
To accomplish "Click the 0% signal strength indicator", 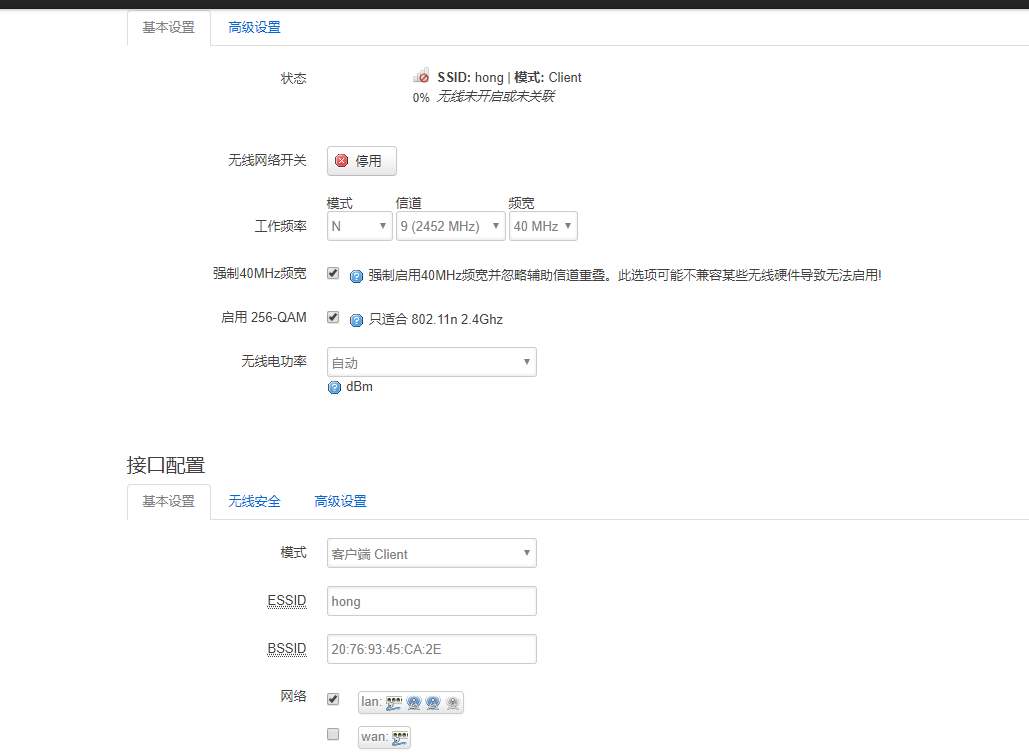I will [x=420, y=97].
